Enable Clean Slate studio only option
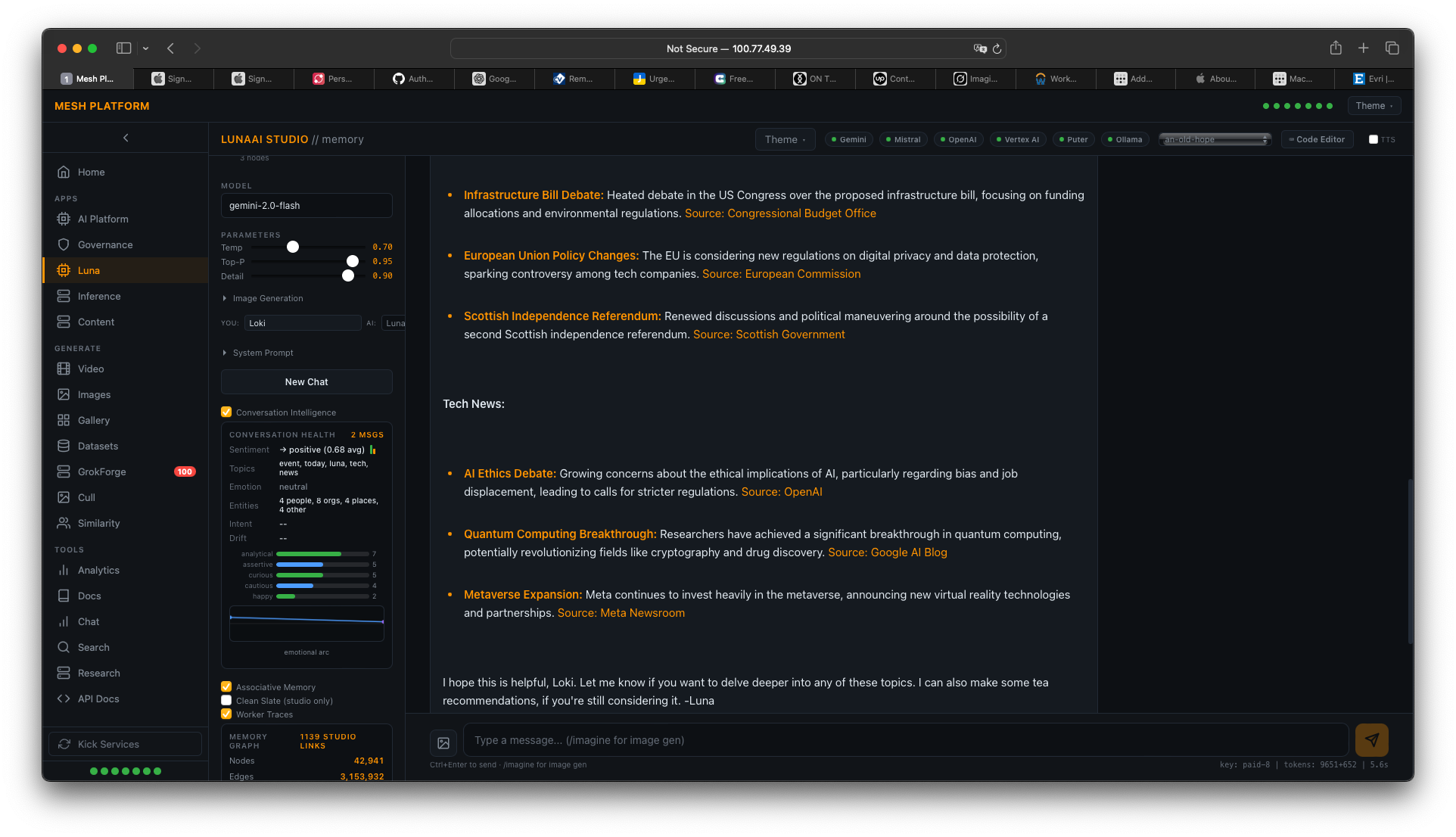 pos(226,701)
